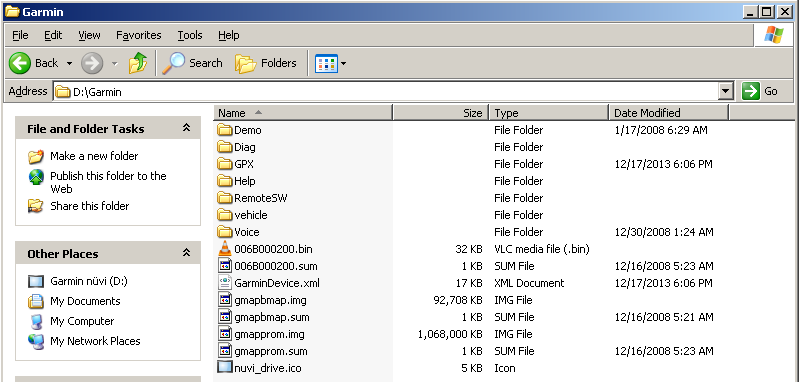The width and height of the screenshot is (799, 382).
Task: Select the GarminDevice.xml file icon
Action: [225, 283]
